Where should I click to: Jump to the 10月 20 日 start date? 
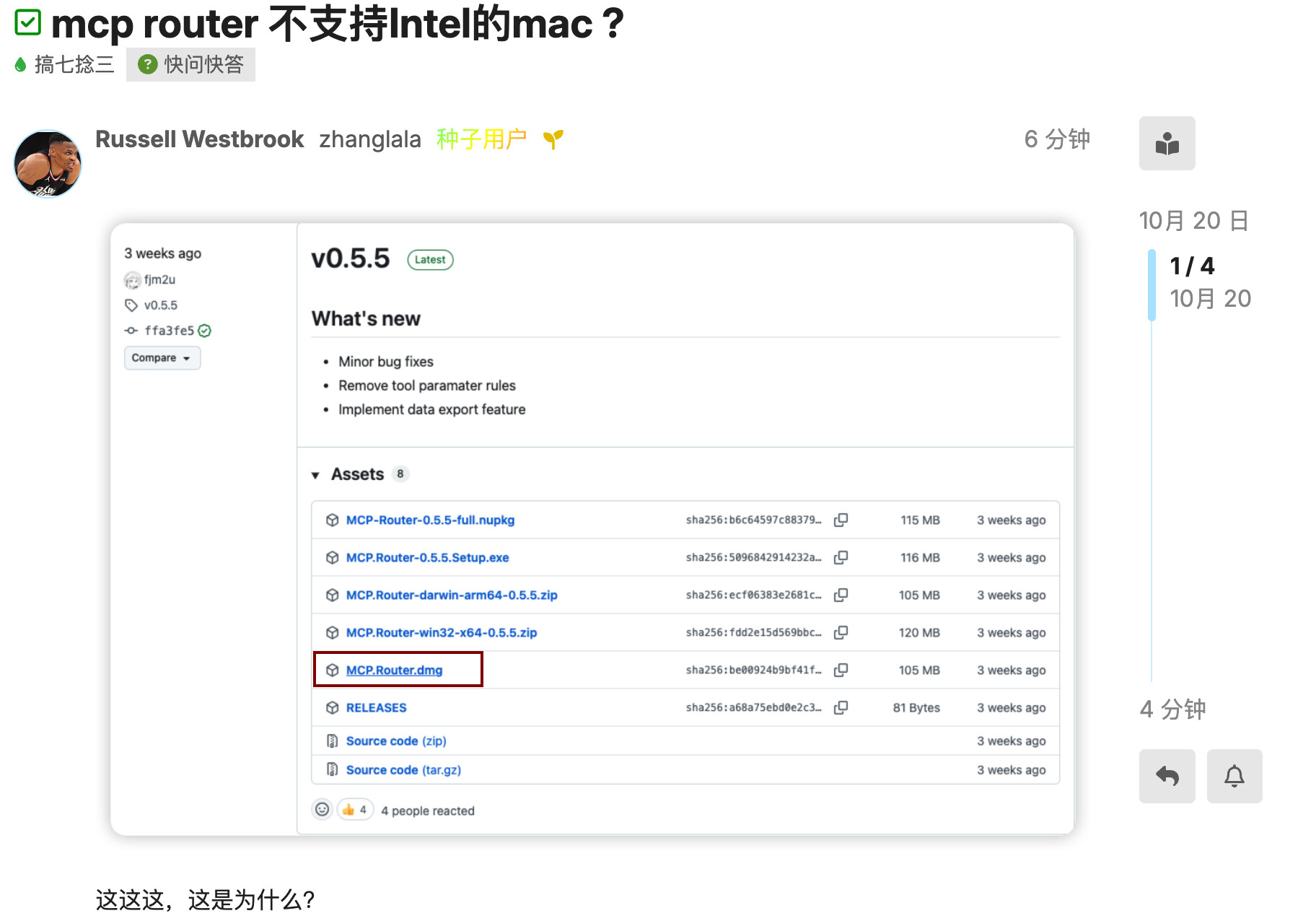(x=1194, y=221)
